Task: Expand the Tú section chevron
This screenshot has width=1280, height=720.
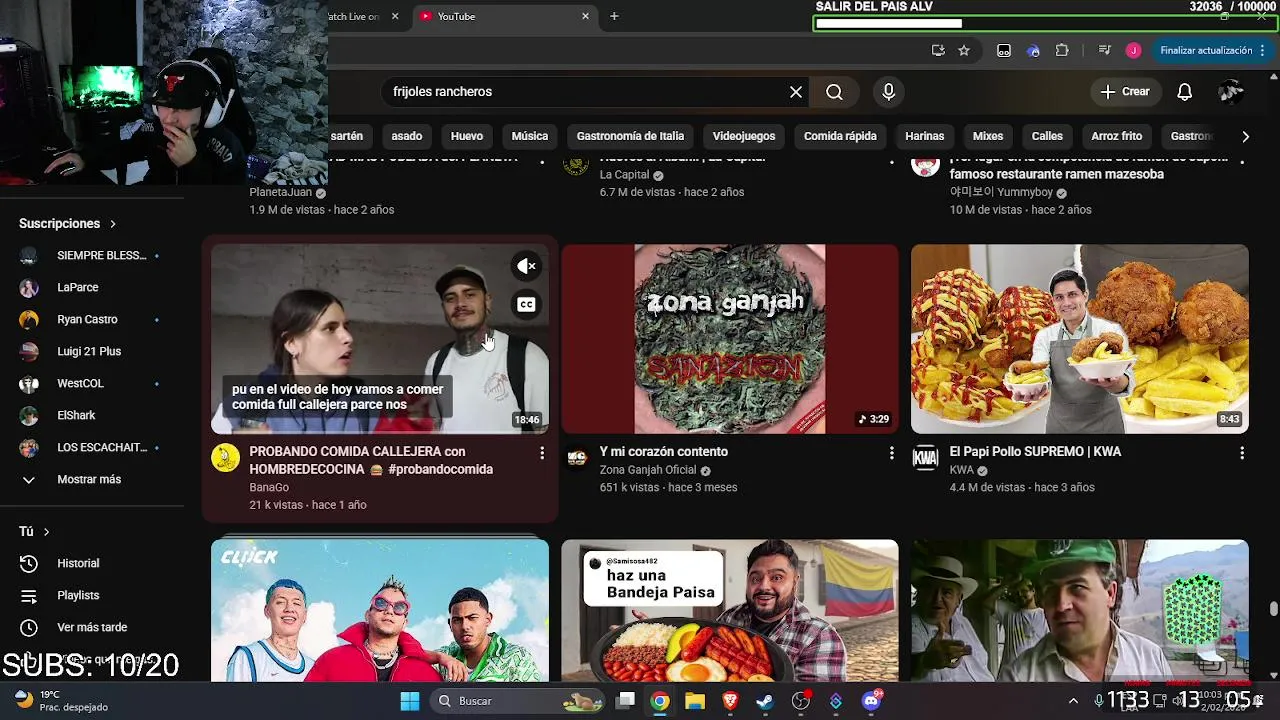Action: 46,532
